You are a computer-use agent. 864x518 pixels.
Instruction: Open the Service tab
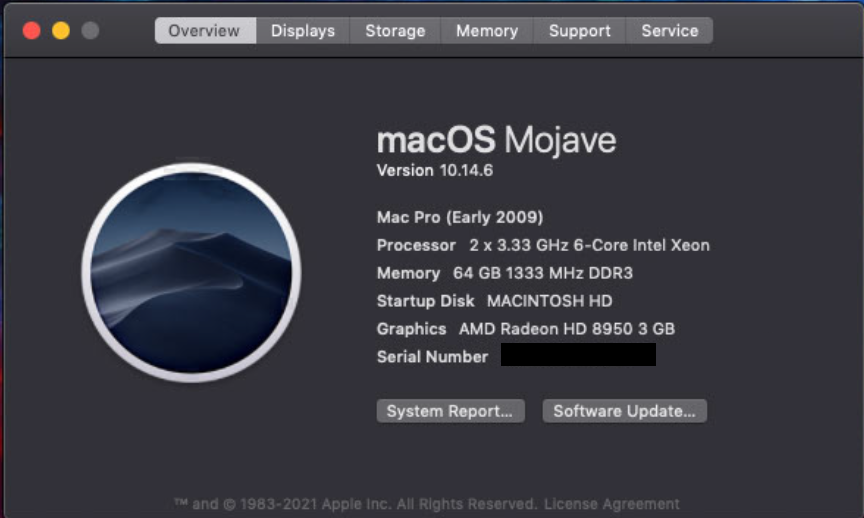tap(669, 30)
